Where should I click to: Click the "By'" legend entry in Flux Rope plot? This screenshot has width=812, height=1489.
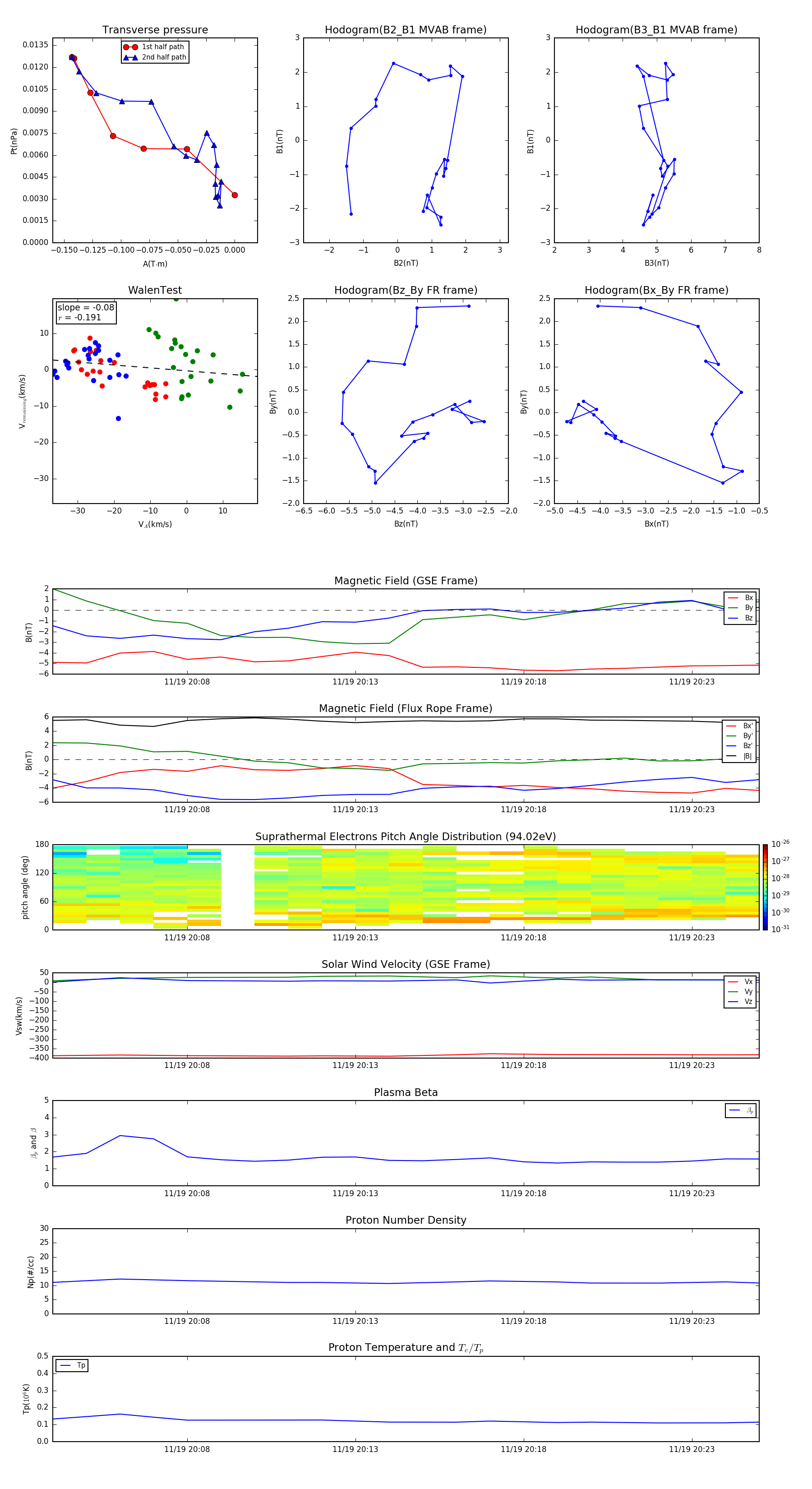[740, 736]
